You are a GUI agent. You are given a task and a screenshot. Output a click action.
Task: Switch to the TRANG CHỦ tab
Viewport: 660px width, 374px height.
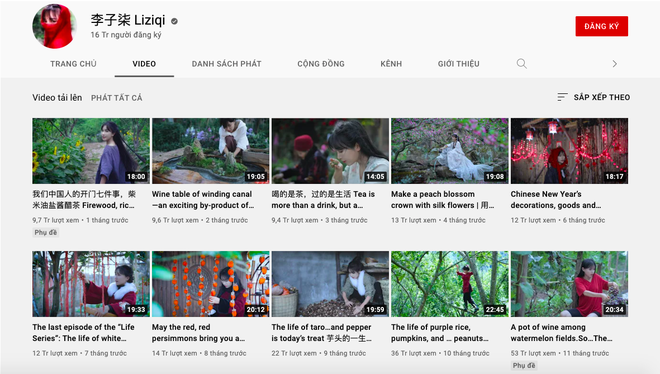73,64
